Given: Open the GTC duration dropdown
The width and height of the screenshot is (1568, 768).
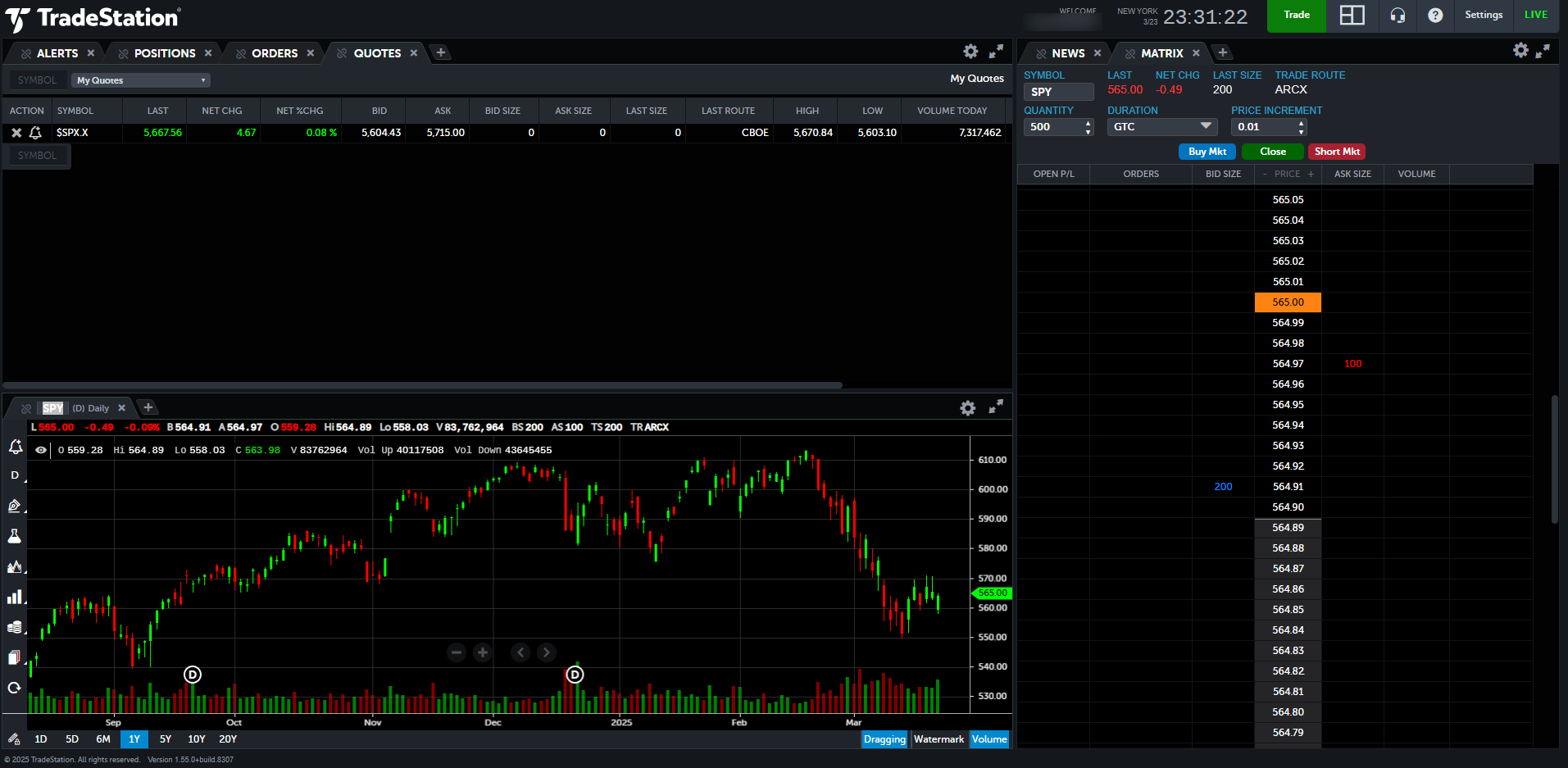Looking at the screenshot, I should click(x=1162, y=127).
